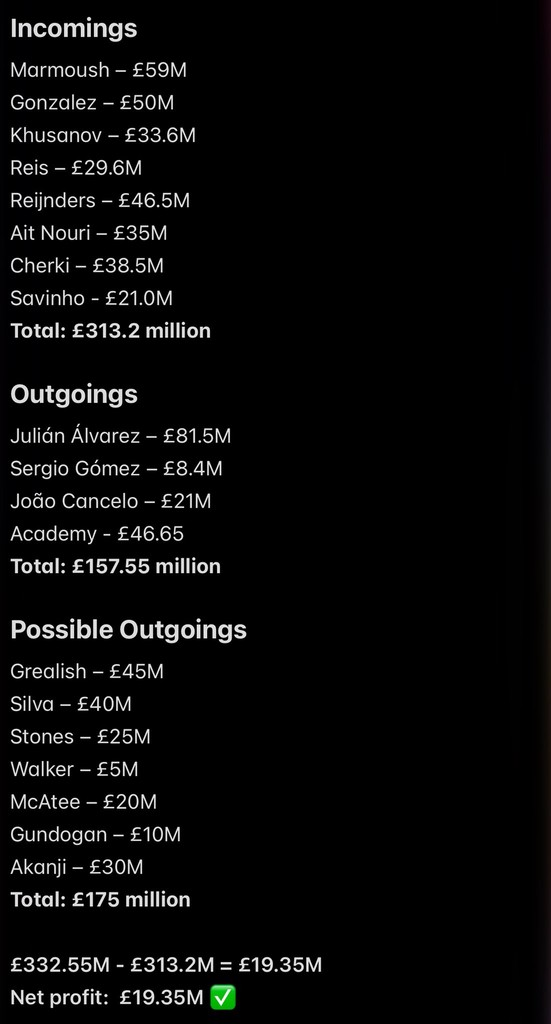Select the Akanji – £30M entry

tap(76, 867)
